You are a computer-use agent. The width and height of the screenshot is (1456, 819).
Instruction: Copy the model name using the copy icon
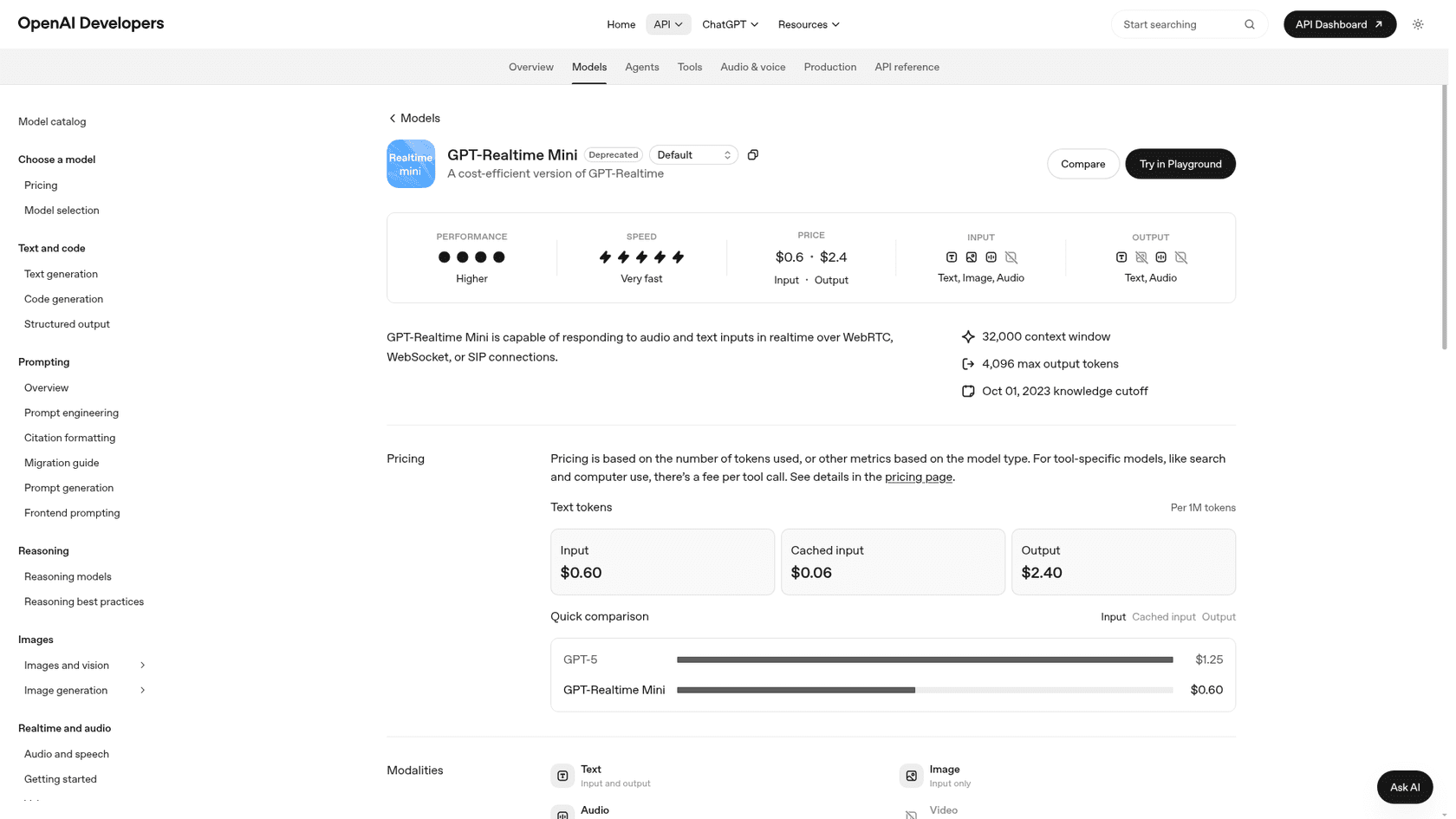click(752, 154)
